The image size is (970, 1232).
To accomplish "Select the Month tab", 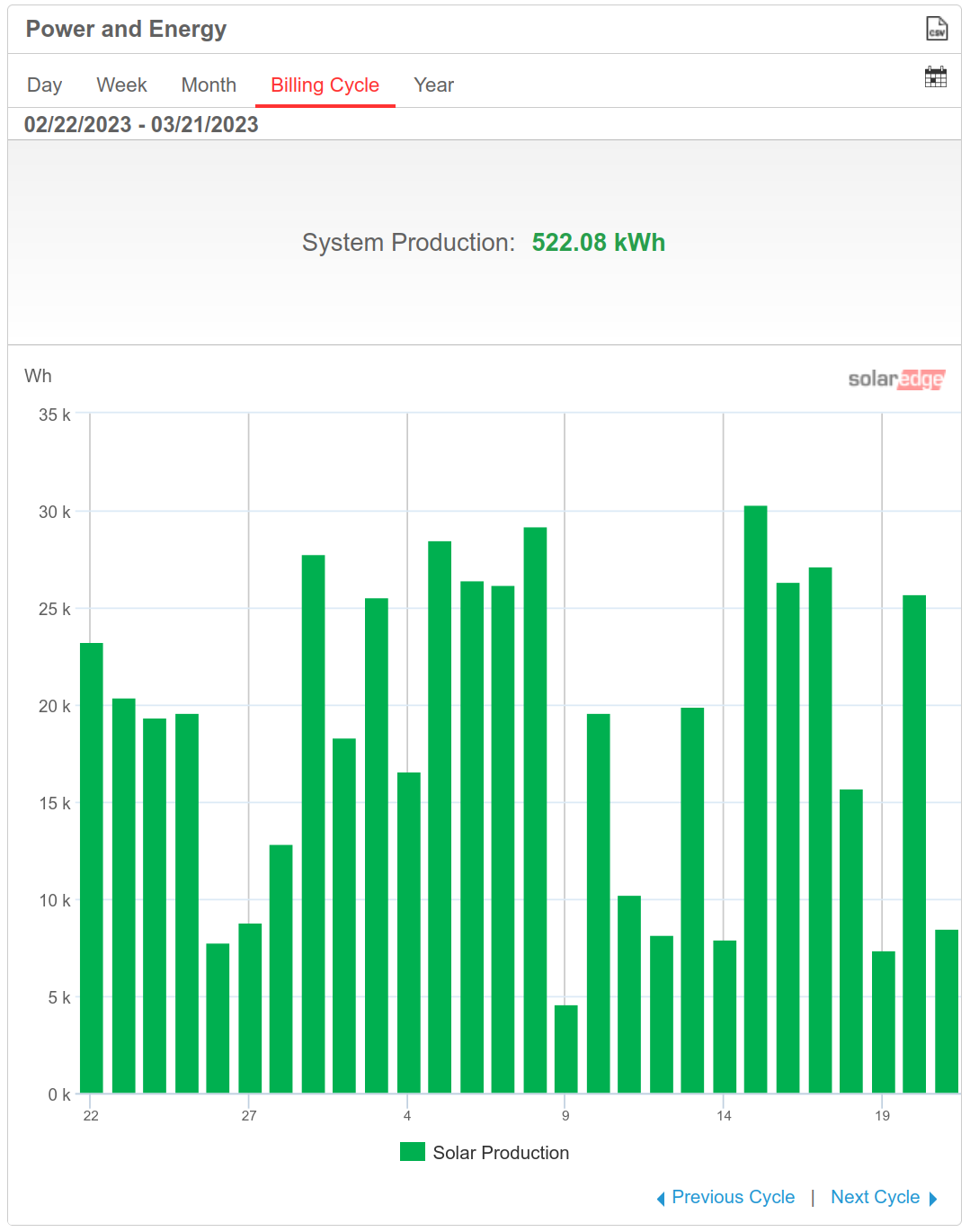I will pyautogui.click(x=209, y=85).
